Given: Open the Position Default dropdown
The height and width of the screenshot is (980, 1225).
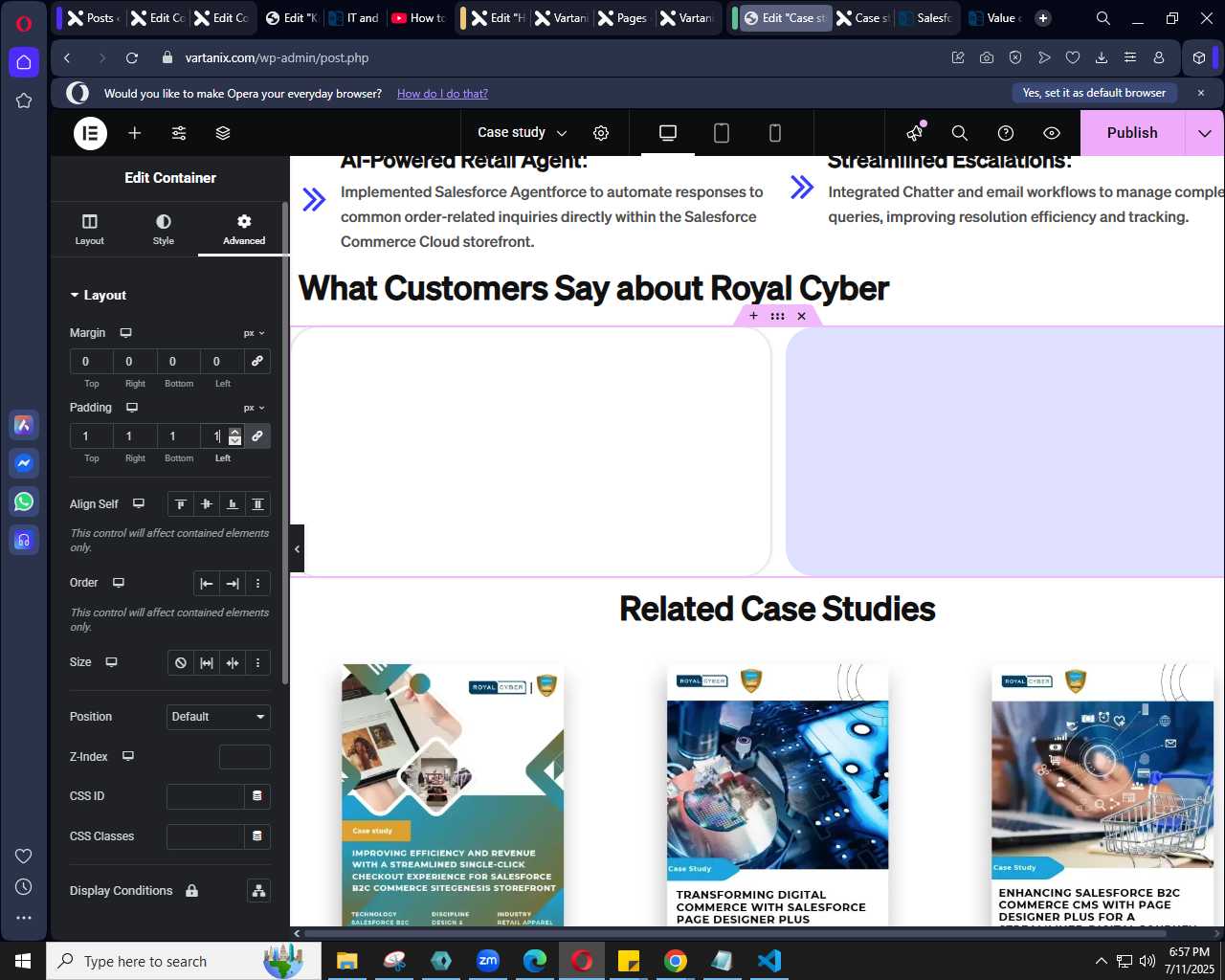Looking at the screenshot, I should pos(218,717).
